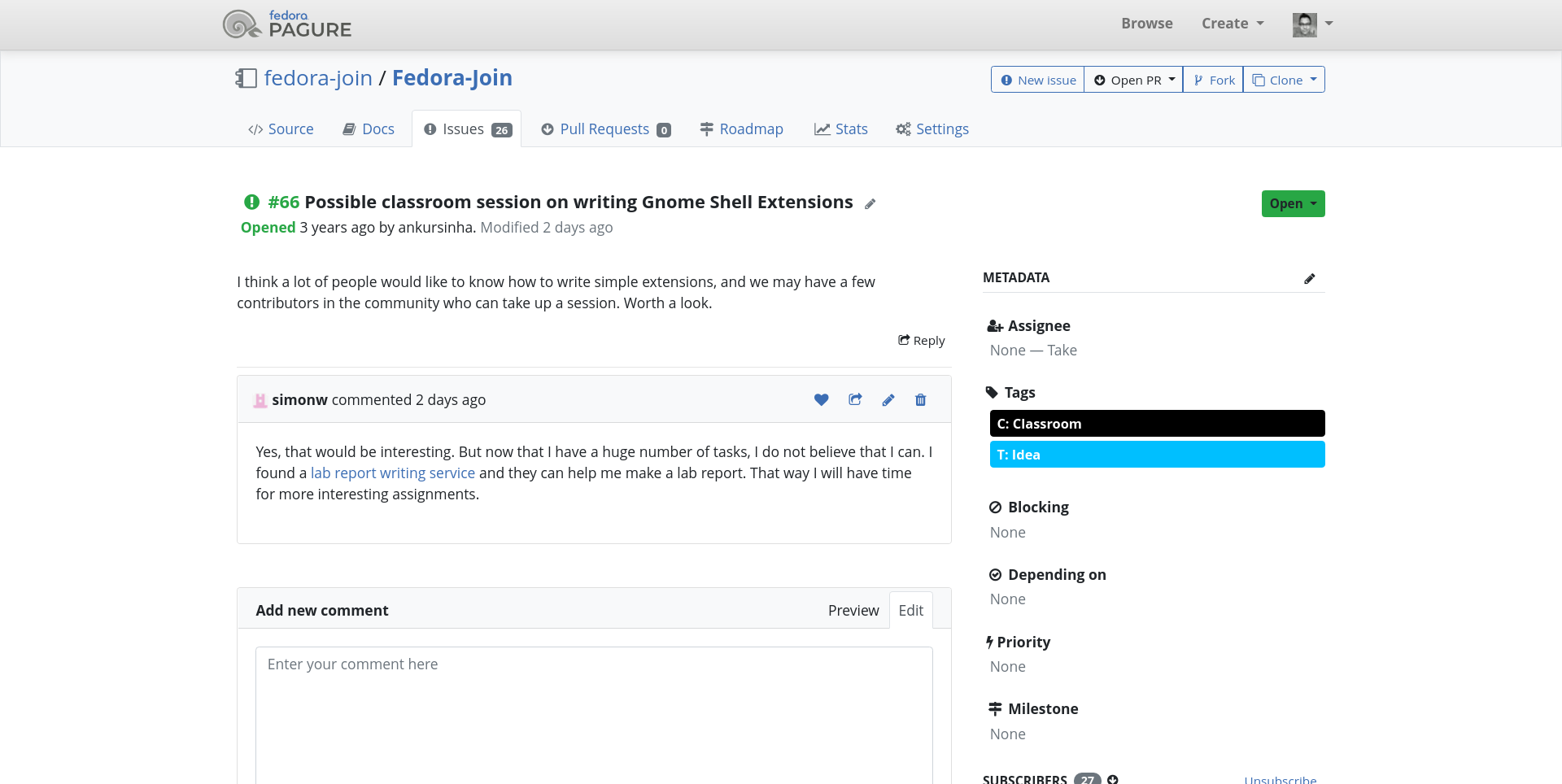Expand the Clone dropdown
Image resolution: width=1562 pixels, height=784 pixels.
coord(1284,80)
